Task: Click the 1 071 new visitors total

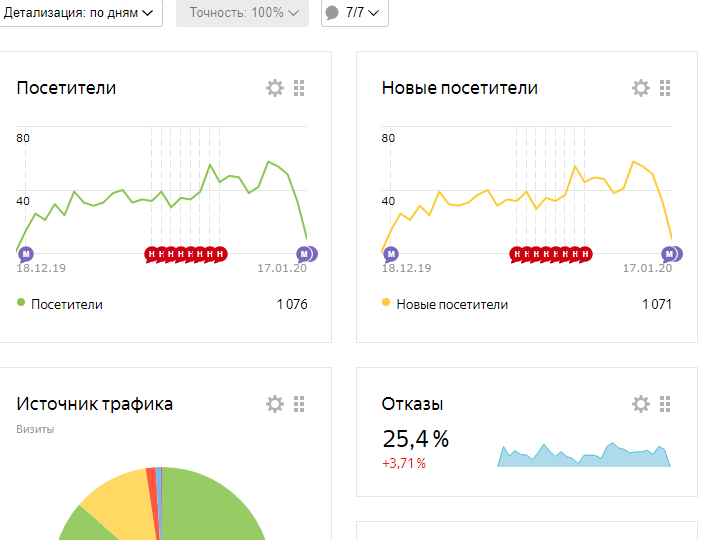Action: (657, 304)
